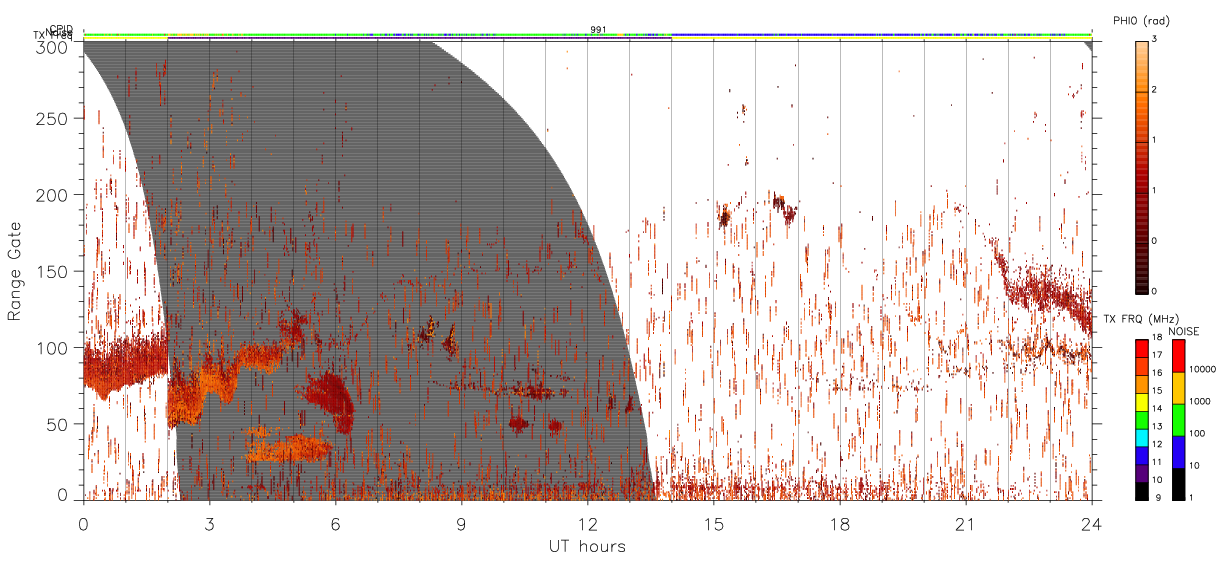Click the '3' label on PHI0 colorbar

pyautogui.click(x=1155, y=40)
